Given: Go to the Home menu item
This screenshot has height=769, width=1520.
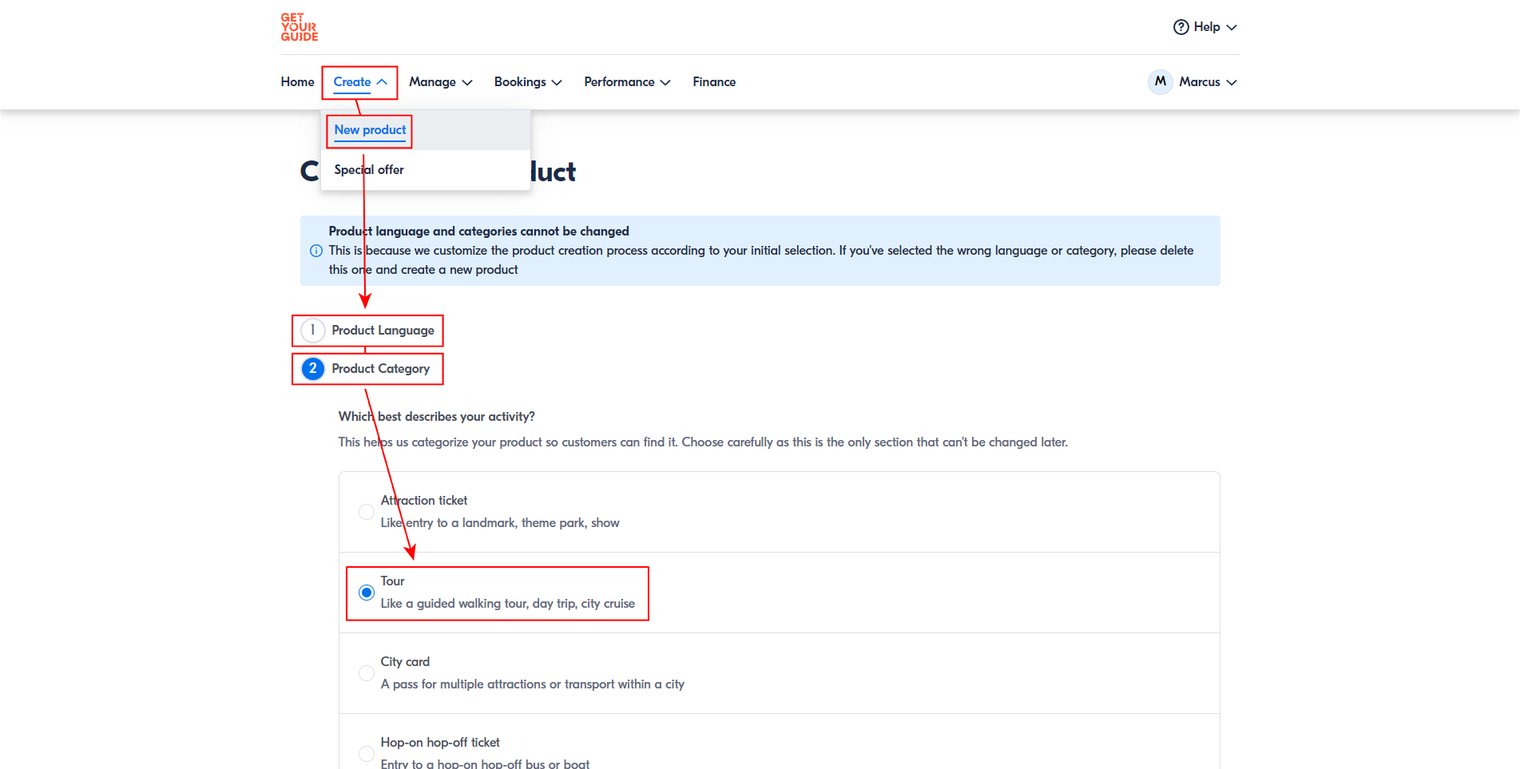Looking at the screenshot, I should click(x=297, y=82).
